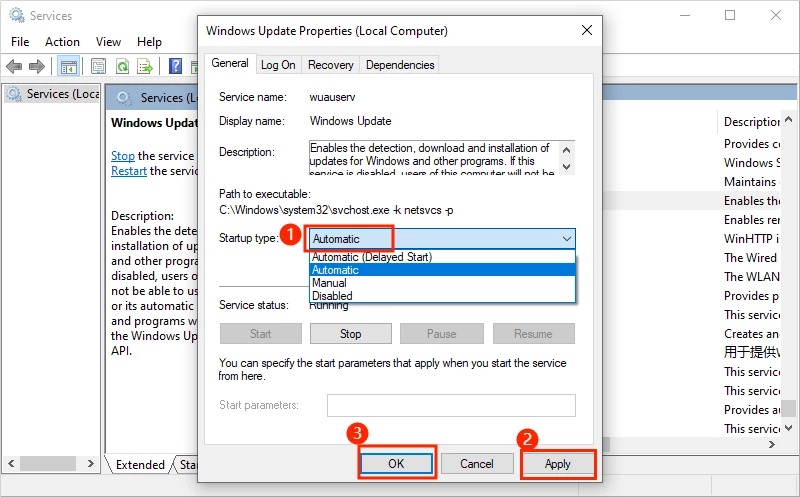Switch to the General tab
This screenshot has width=800, height=497.
click(230, 63)
